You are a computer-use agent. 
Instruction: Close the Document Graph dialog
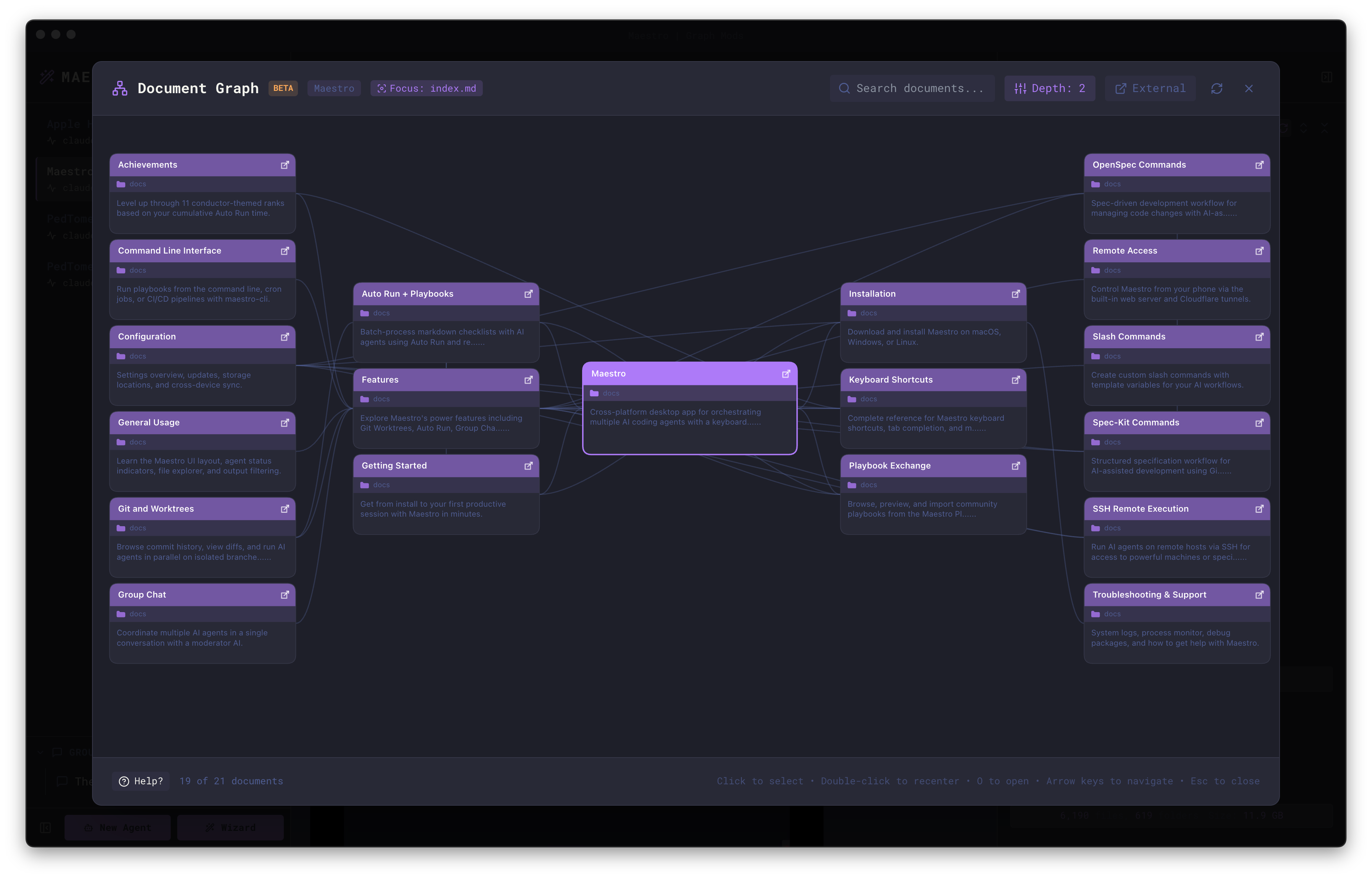point(1249,89)
